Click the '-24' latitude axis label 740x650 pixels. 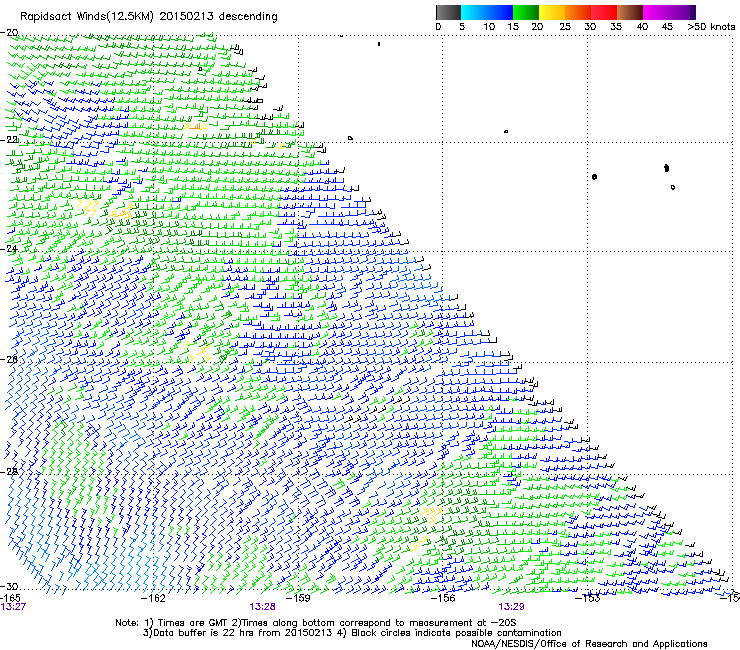[x=9, y=248]
